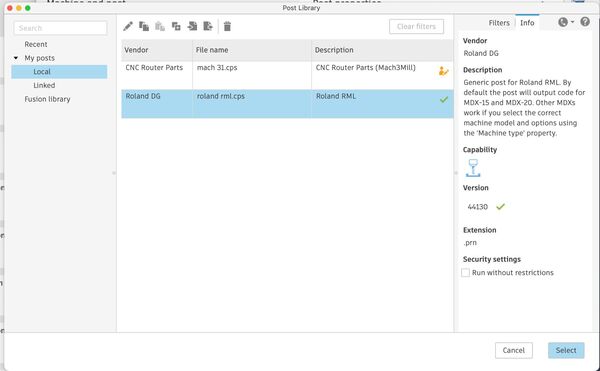This screenshot has width=600, height=371.
Task: Open the help question mark icon
Action: click(x=585, y=22)
